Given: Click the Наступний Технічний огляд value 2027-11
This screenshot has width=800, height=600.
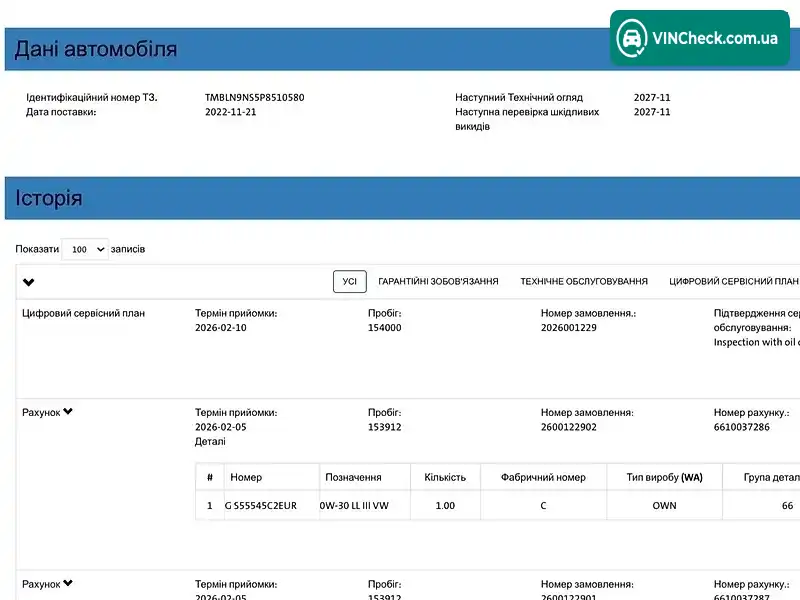Looking at the screenshot, I should coord(652,97).
